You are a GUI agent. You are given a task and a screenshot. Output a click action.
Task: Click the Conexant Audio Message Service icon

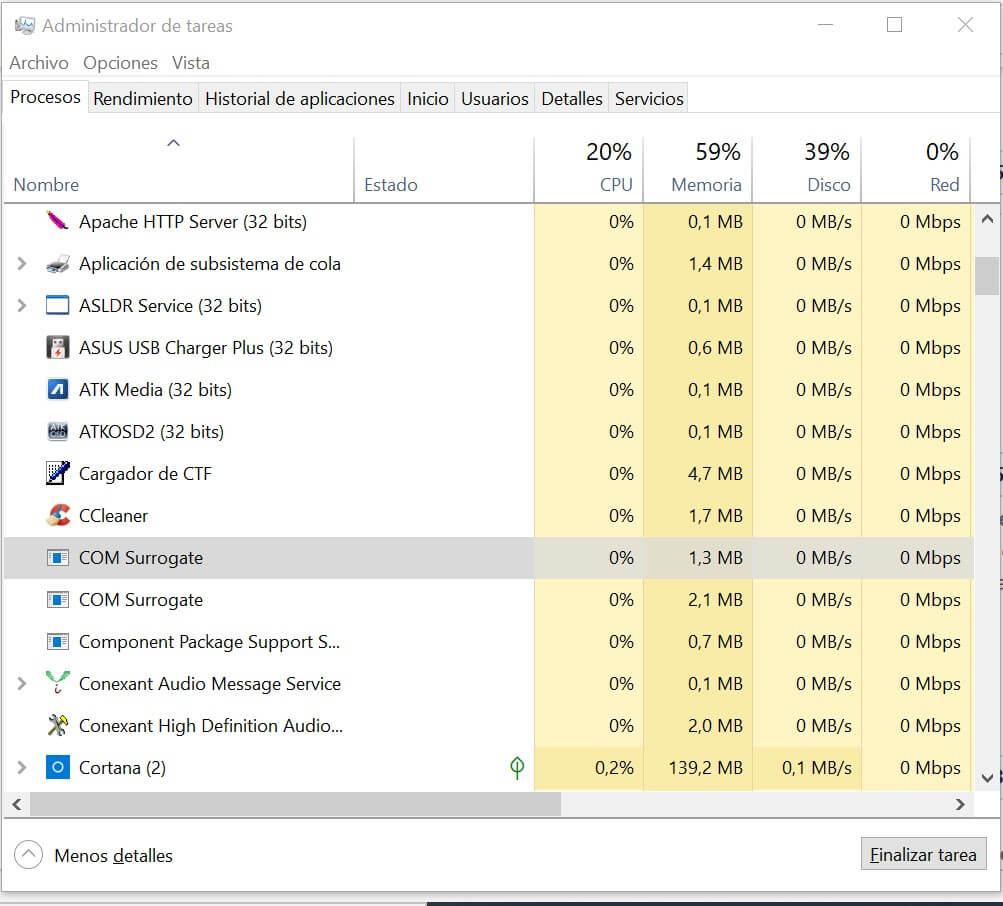(58, 683)
